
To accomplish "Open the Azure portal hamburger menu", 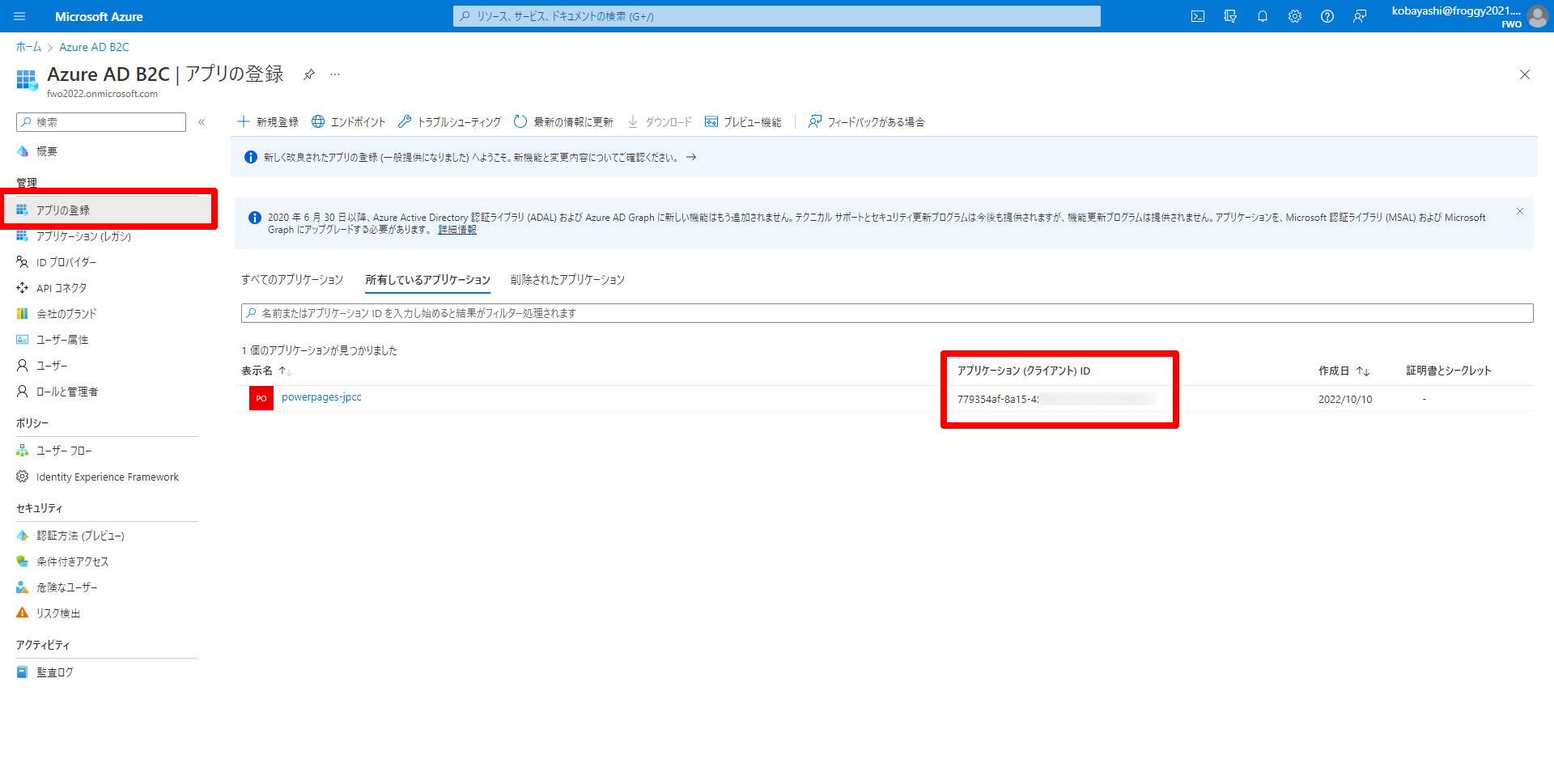I will click(x=19, y=16).
